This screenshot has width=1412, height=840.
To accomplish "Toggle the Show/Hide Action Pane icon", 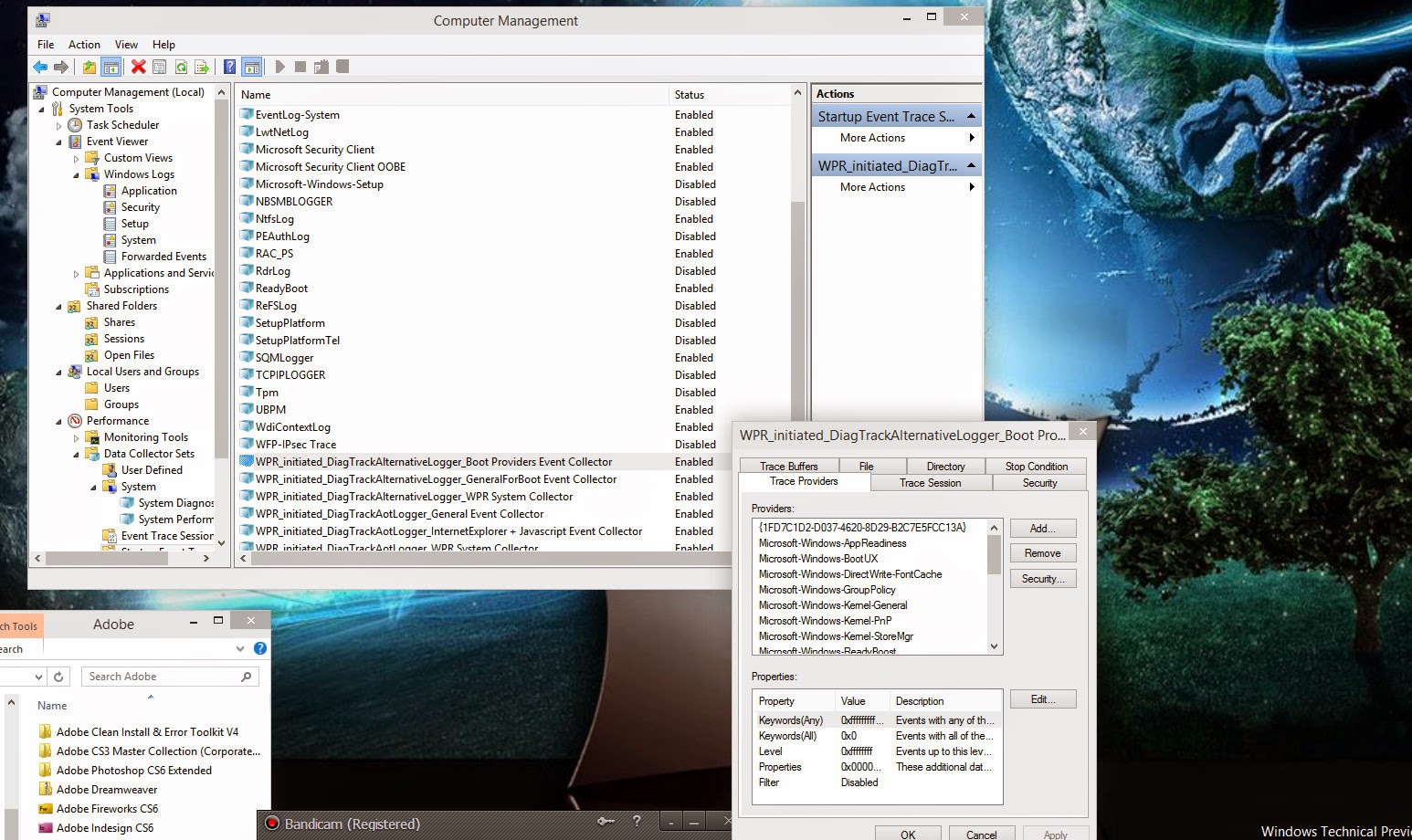I will 252,67.
